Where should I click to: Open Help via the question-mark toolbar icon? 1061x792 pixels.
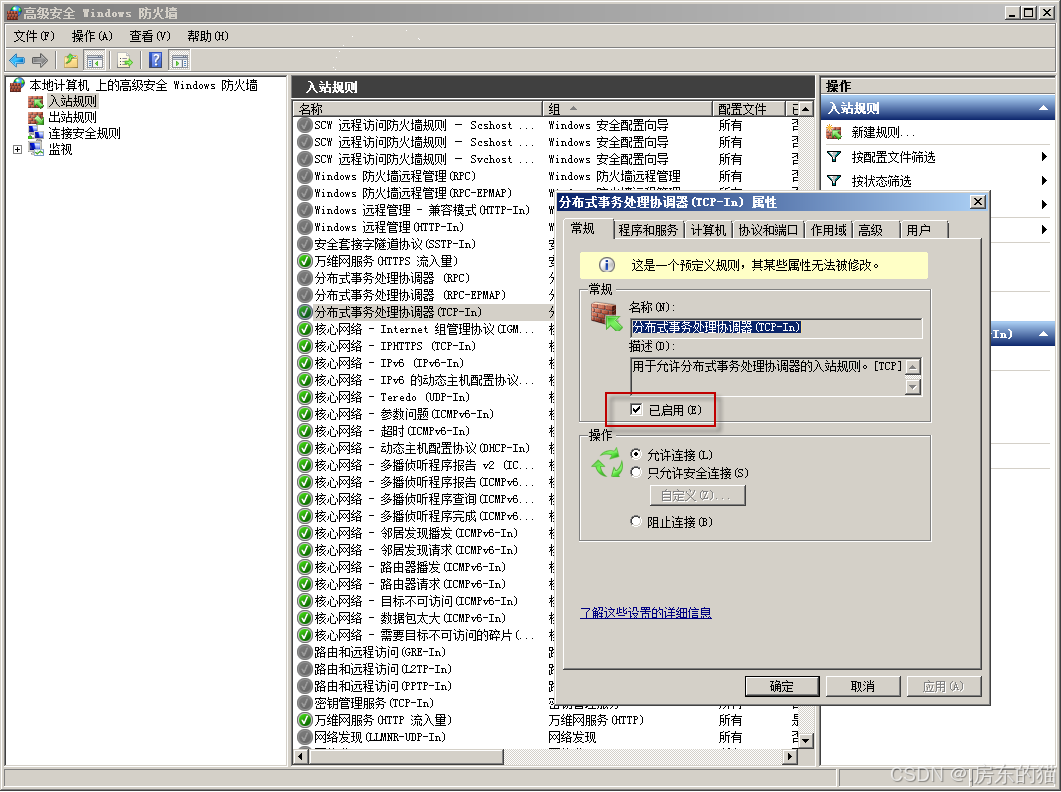(156, 60)
